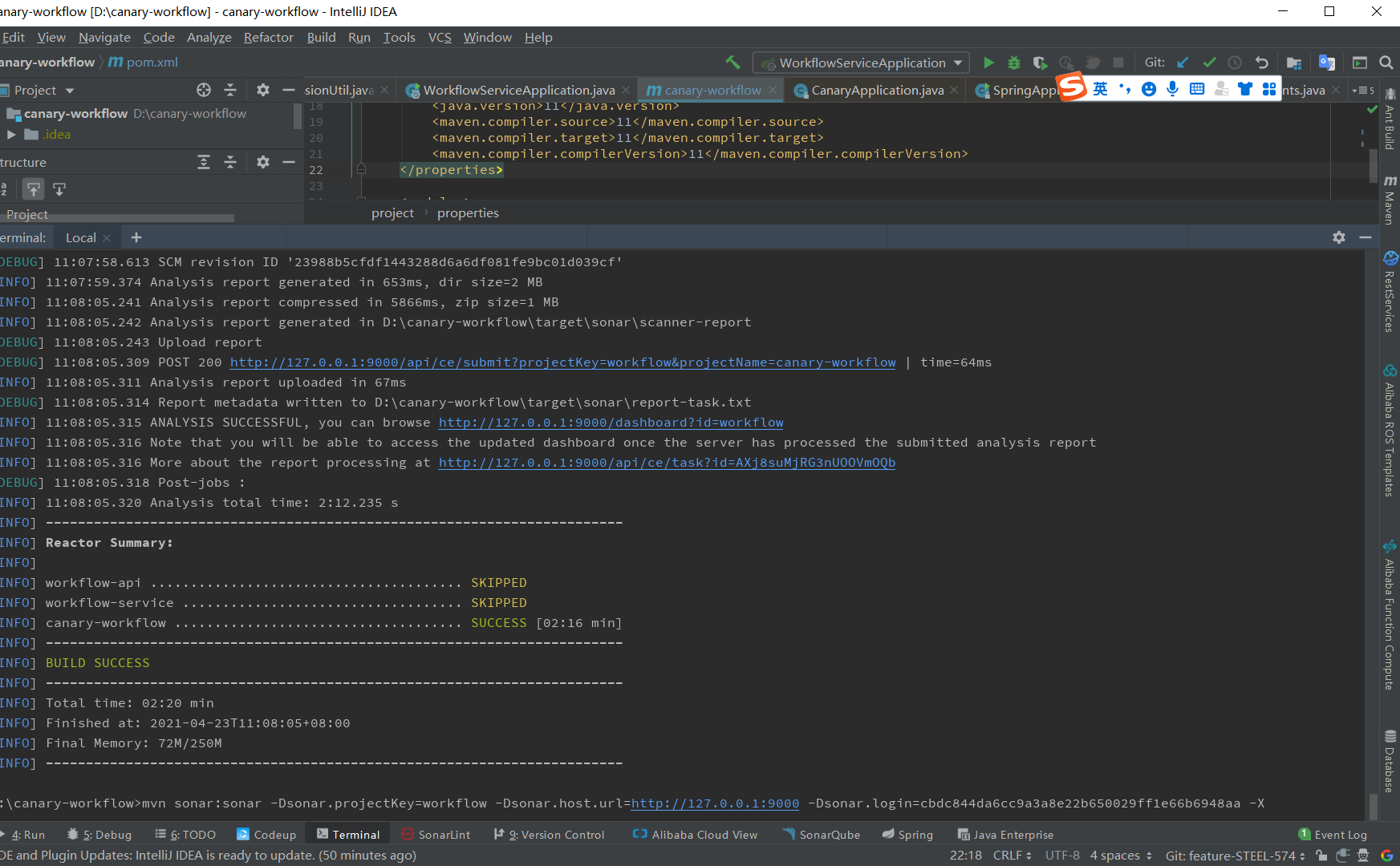This screenshot has width=1400, height=866.
Task: Collapse all in the Project panel
Action: pyautogui.click(x=230, y=90)
